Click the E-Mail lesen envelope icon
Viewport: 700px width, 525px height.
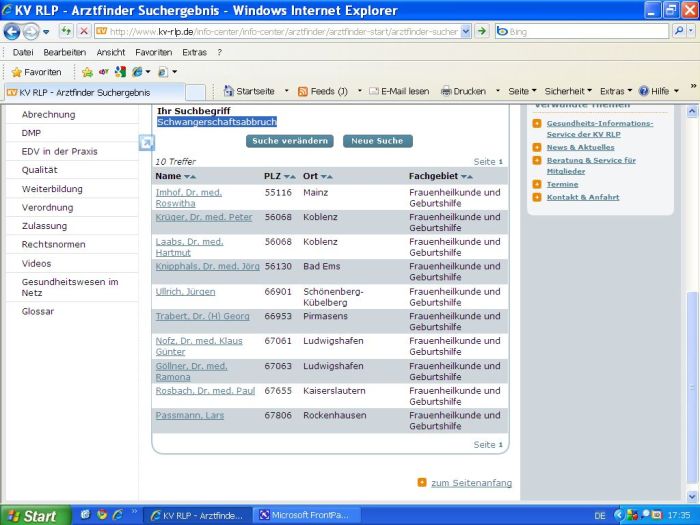pos(374,91)
